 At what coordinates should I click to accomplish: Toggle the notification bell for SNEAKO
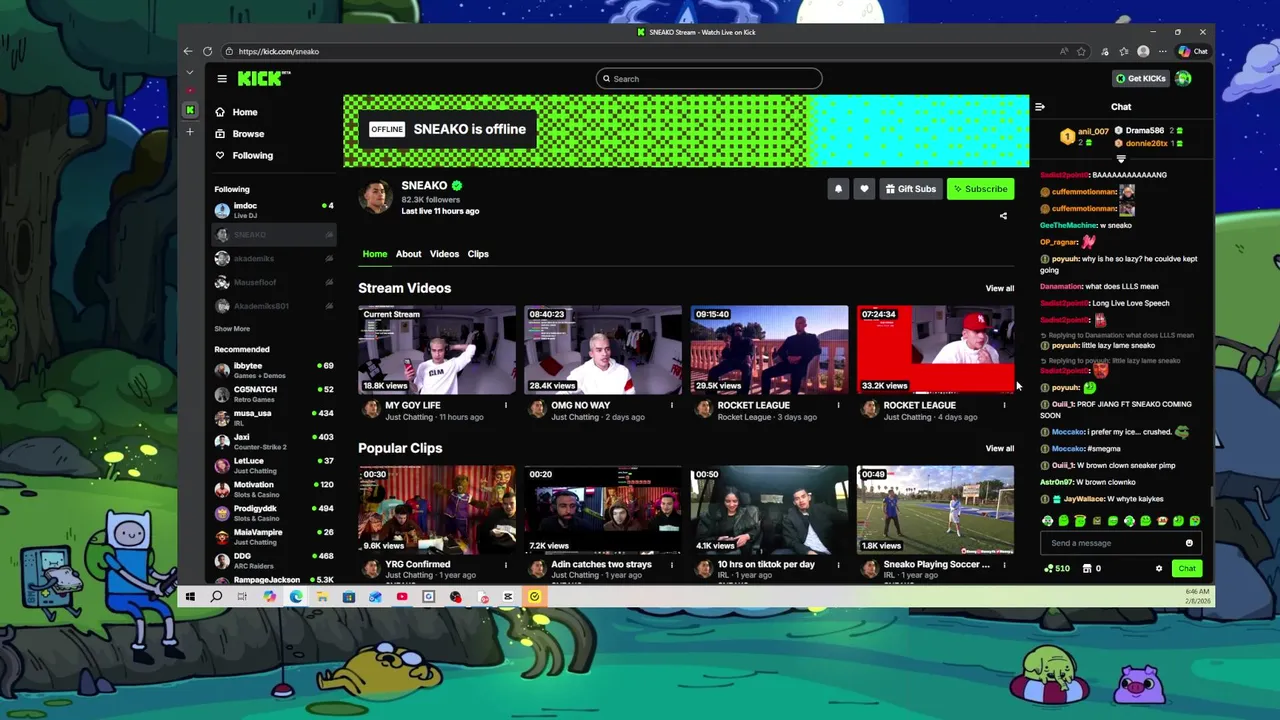[x=838, y=189]
